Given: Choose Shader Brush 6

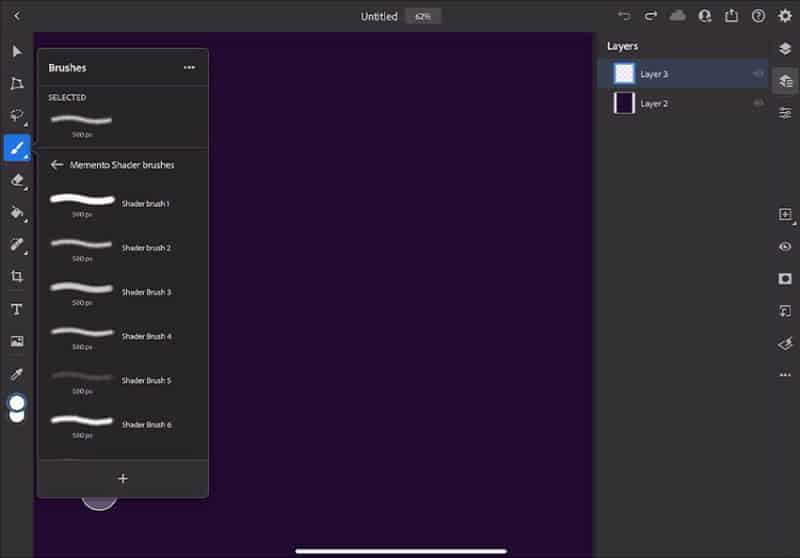Looking at the screenshot, I should coord(123,426).
